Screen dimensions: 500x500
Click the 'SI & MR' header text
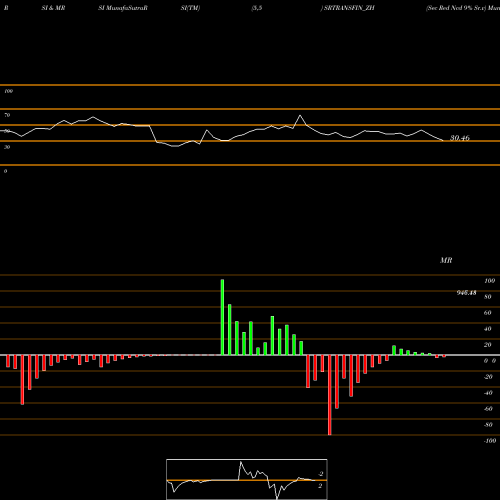[53, 8]
